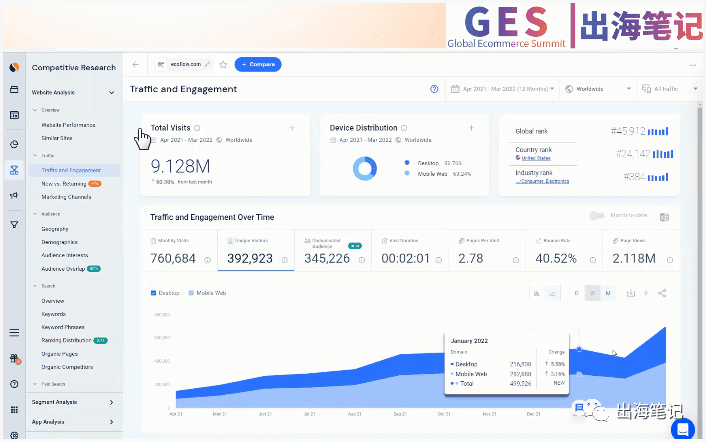Viewport: 706px width, 442px height.
Task: Open the apps grid icon in left rail
Action: click(x=14, y=410)
